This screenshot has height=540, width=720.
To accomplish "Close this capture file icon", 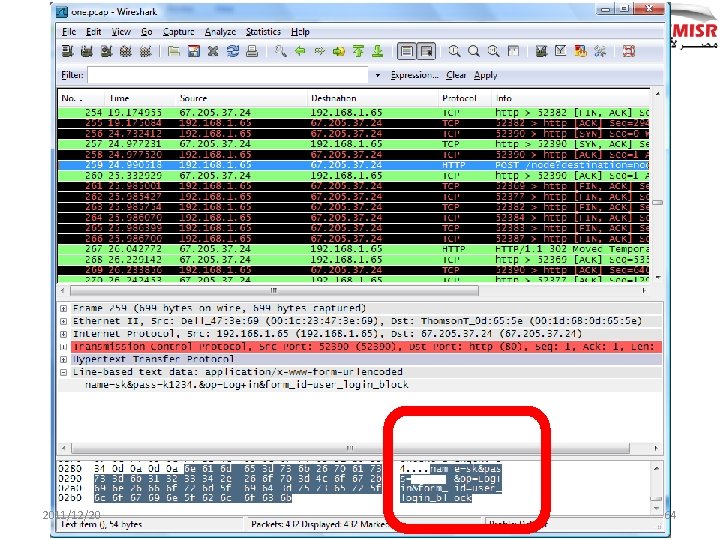I will pyautogui.click(x=213, y=51).
